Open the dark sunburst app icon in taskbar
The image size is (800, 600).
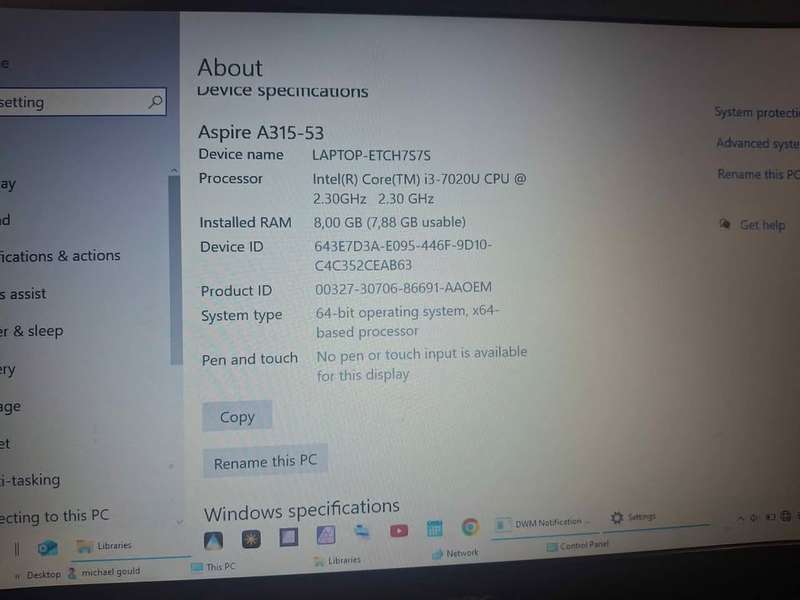pyautogui.click(x=251, y=539)
